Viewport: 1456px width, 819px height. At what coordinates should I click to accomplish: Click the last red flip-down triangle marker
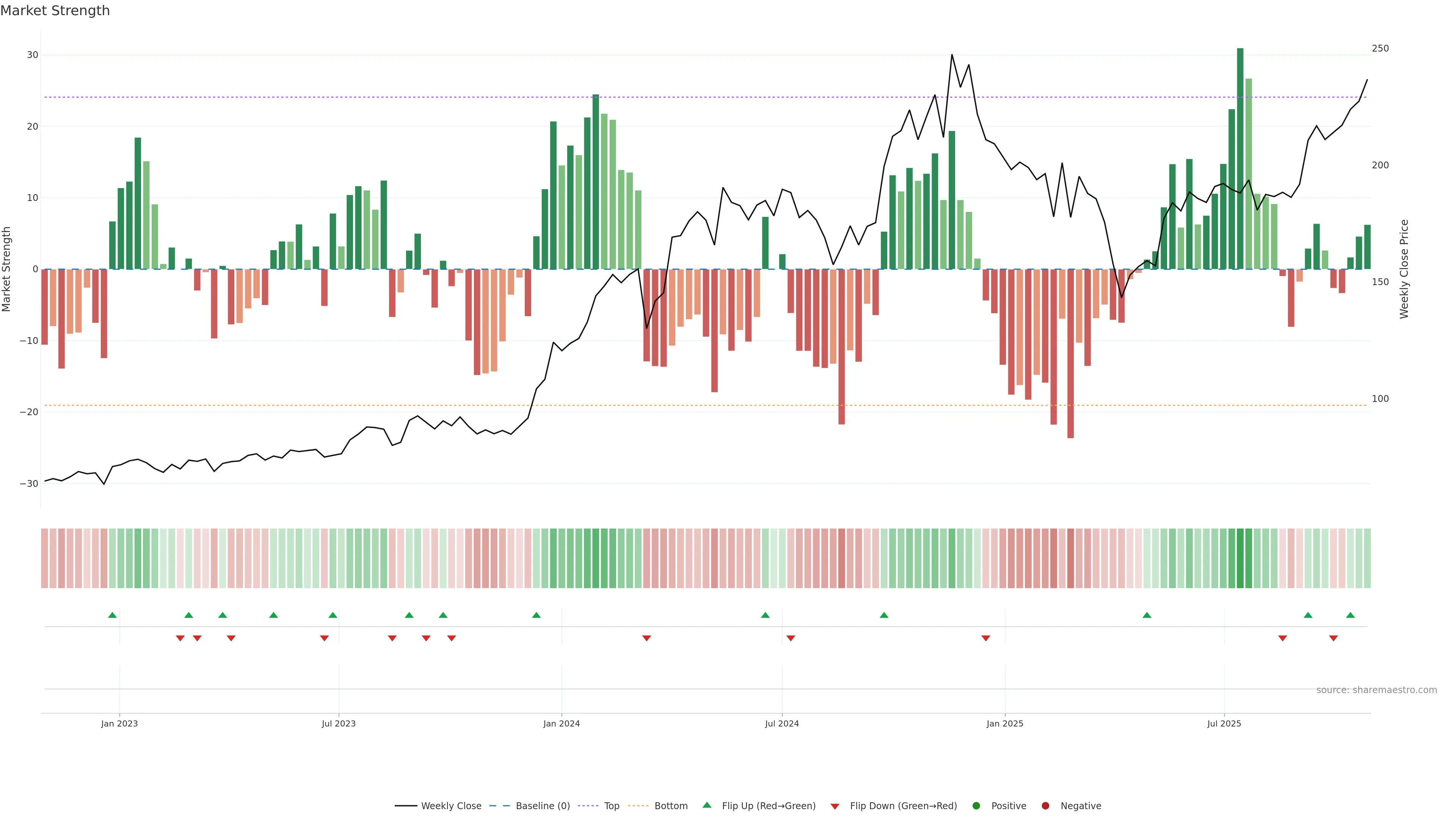point(1334,638)
